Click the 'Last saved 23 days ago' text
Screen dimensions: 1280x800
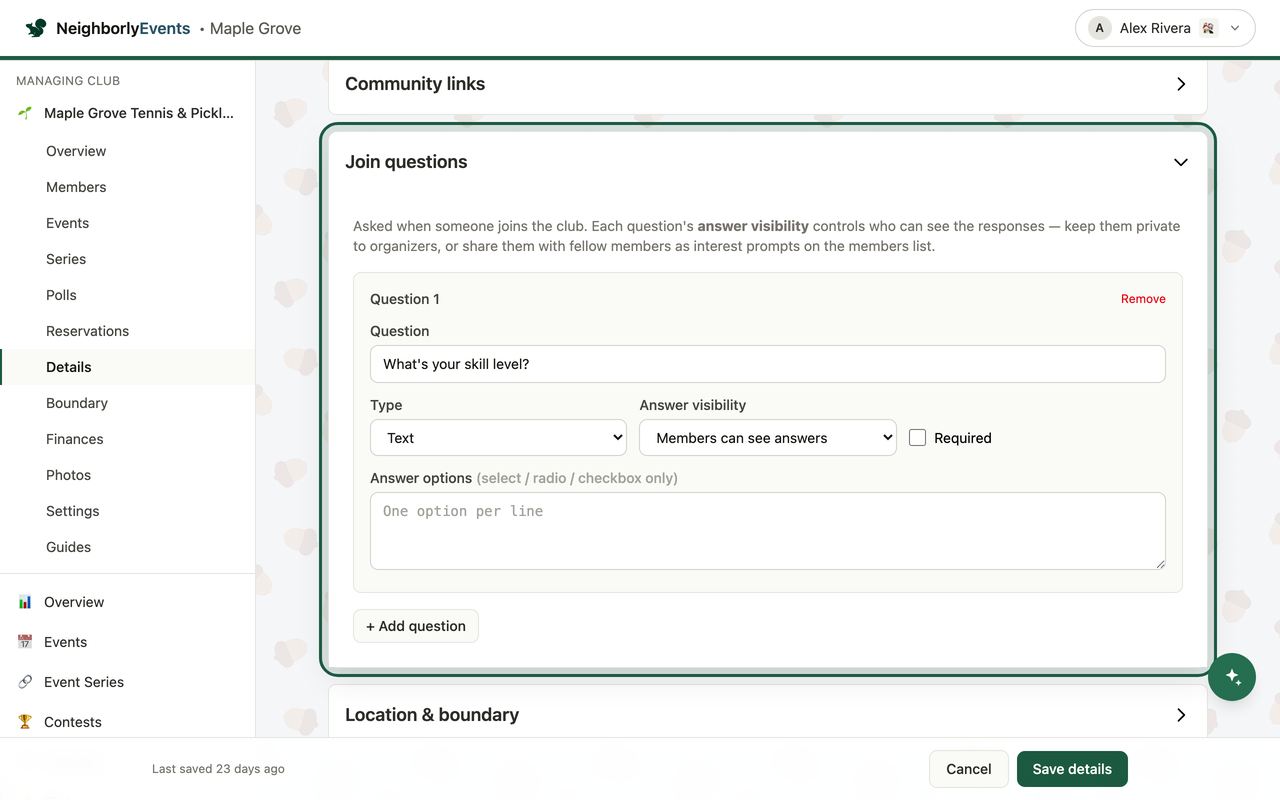[x=218, y=769]
